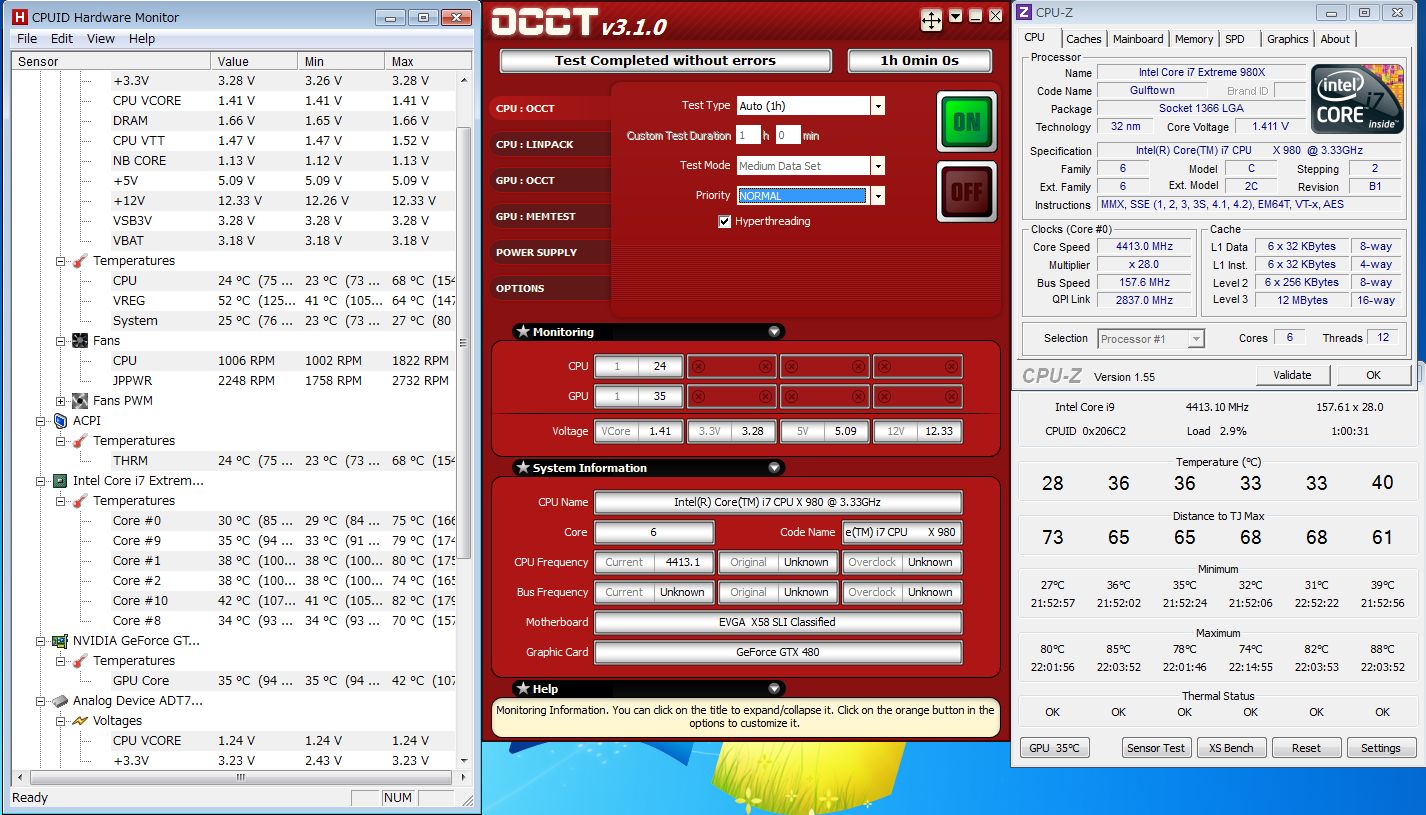1426x815 pixels.
Task: Switch to the Memory tab in CPU-Z
Action: coord(1194,39)
